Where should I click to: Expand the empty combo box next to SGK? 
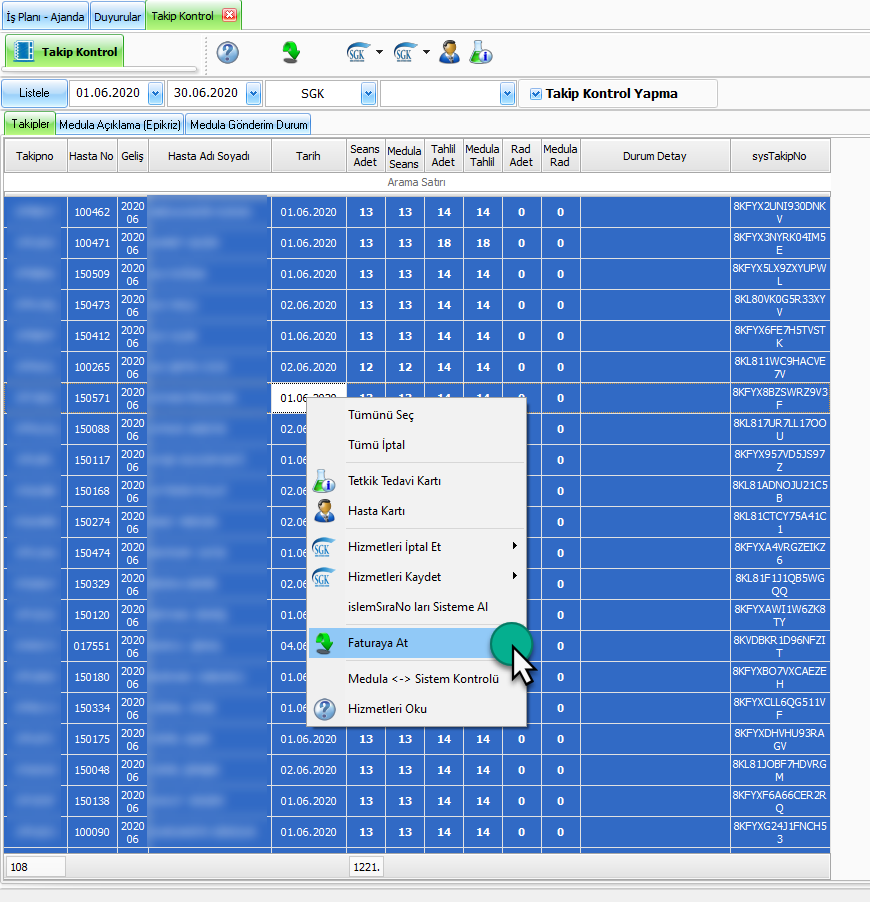(x=507, y=94)
